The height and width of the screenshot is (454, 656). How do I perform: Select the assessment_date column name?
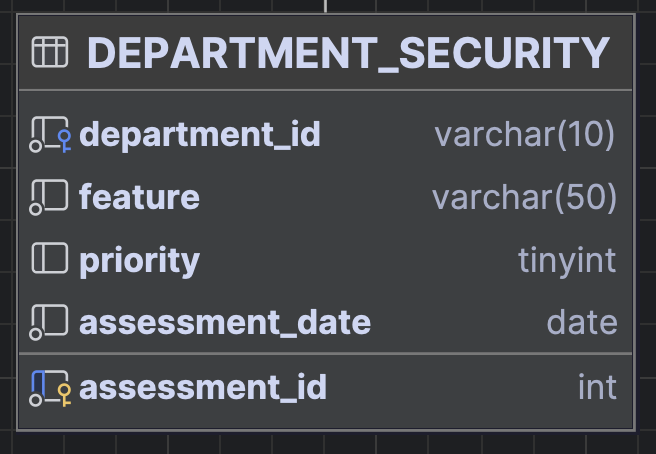pyautogui.click(x=225, y=323)
